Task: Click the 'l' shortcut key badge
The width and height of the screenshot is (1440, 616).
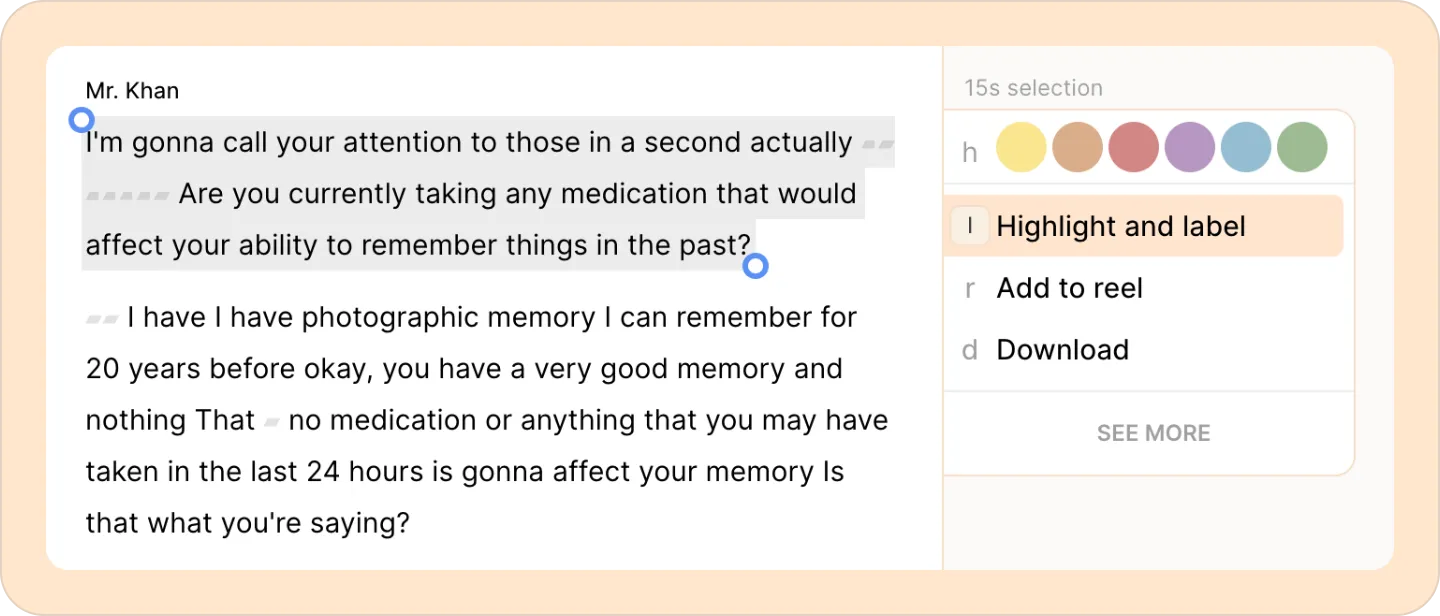Action: (970, 227)
